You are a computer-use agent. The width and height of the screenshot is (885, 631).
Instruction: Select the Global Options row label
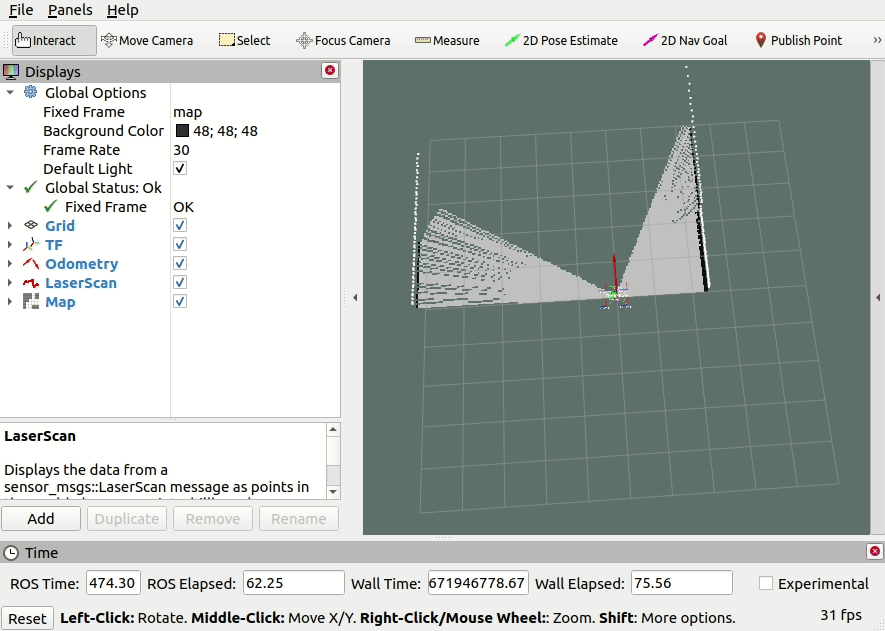click(95, 93)
